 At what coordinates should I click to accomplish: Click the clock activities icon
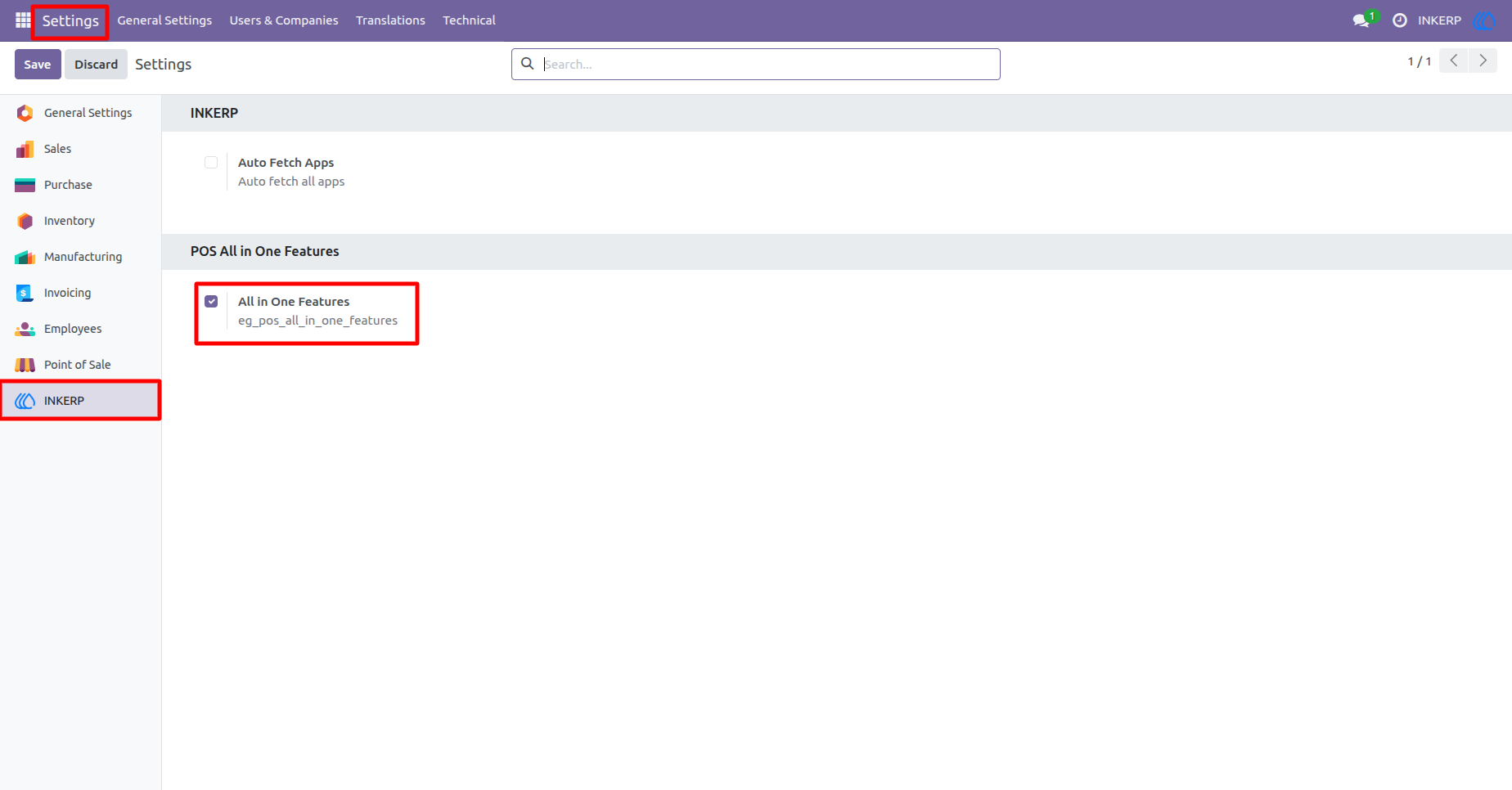tap(1400, 20)
